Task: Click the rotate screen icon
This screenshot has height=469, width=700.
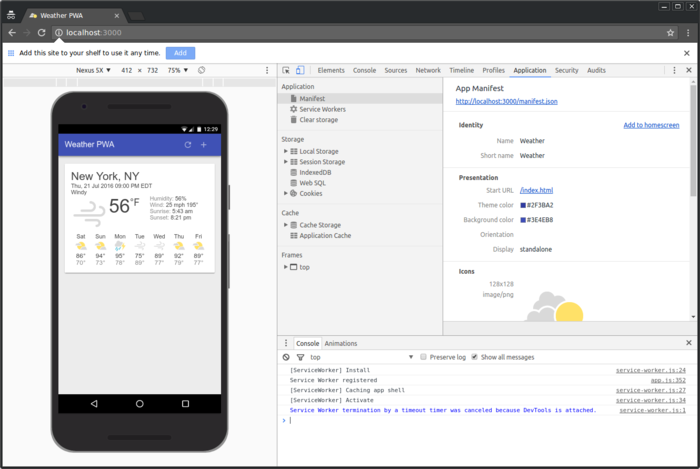Action: [201, 71]
